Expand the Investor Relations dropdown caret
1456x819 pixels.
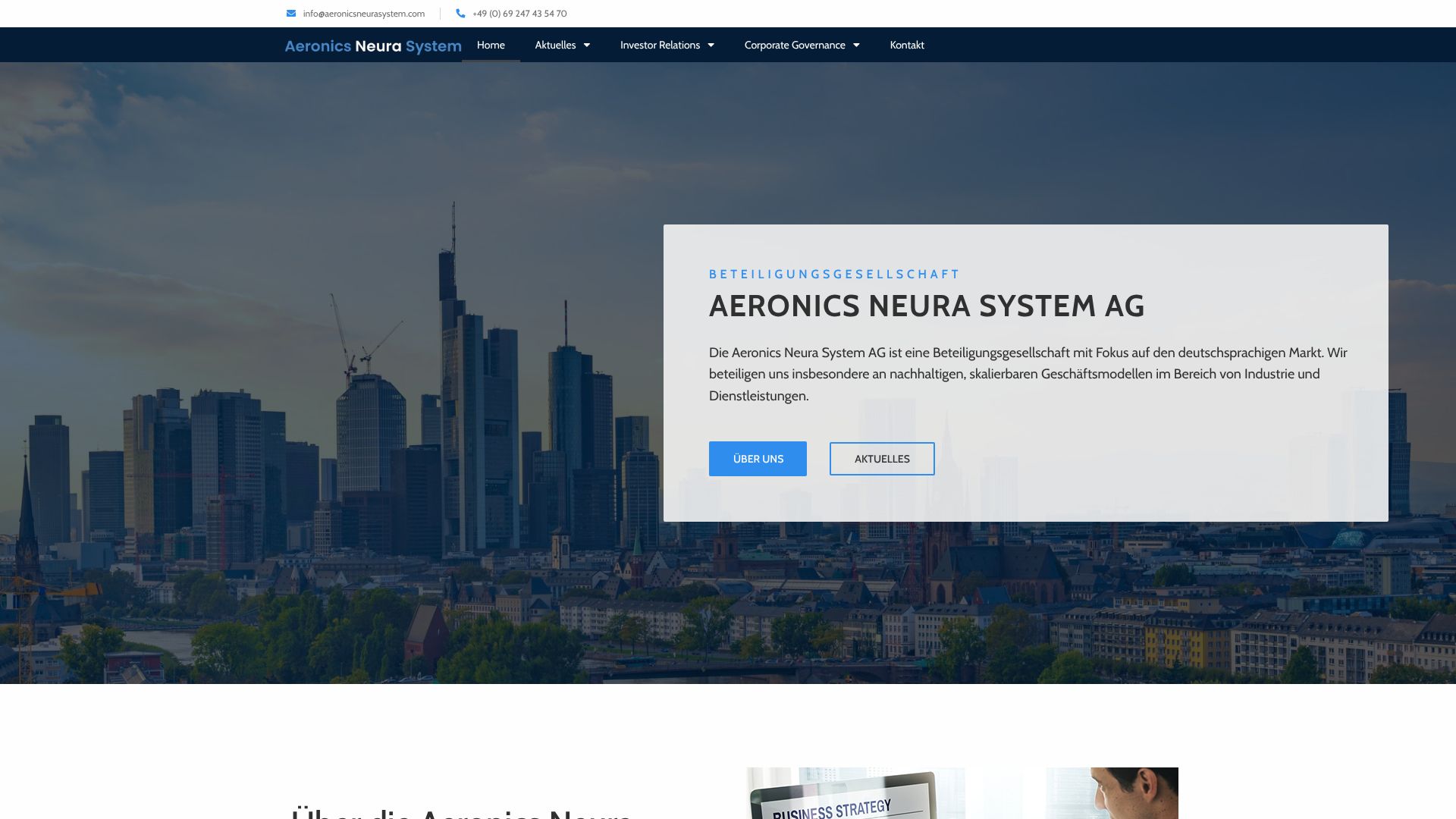coord(711,45)
